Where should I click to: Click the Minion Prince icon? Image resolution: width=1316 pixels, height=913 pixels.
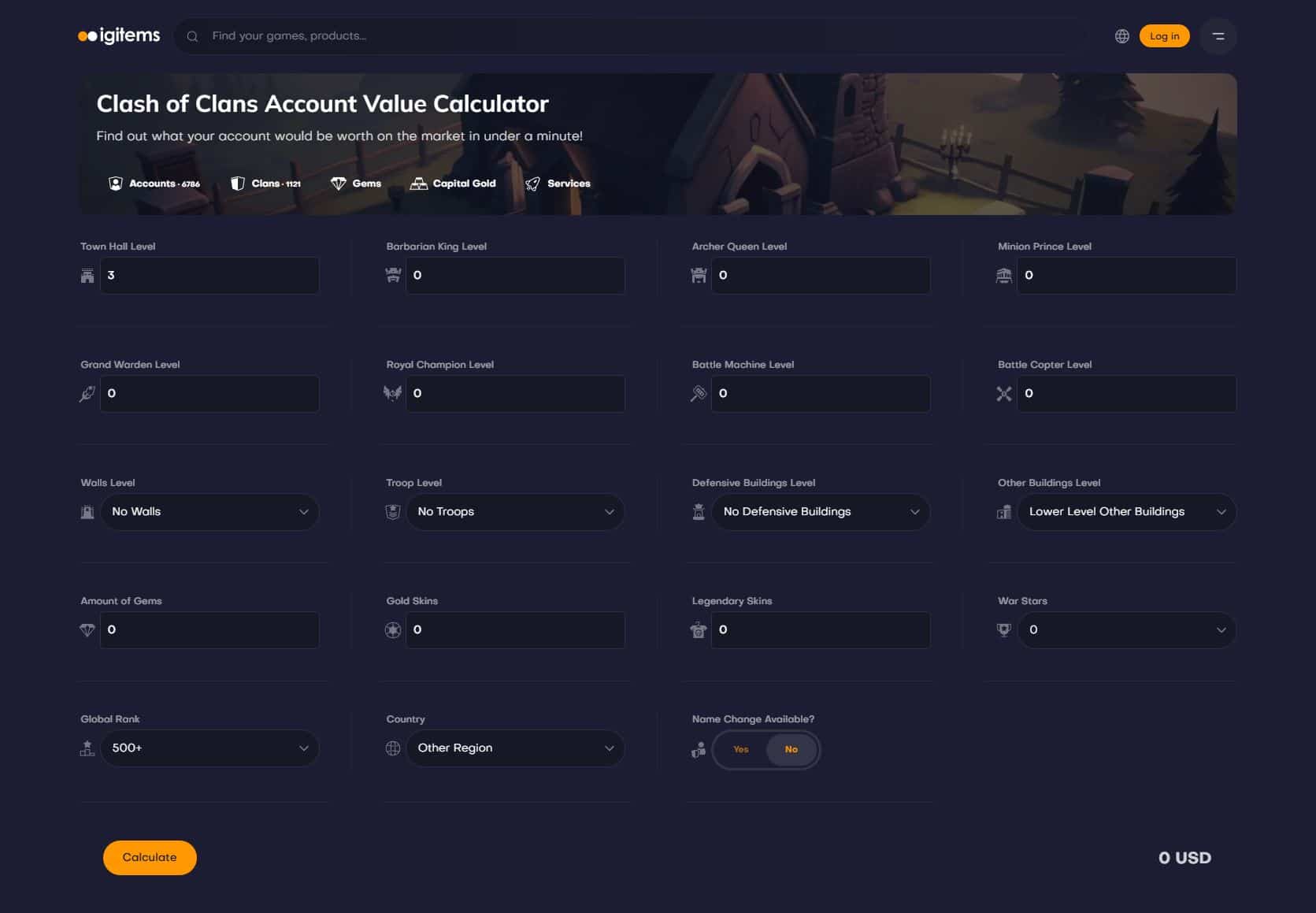[x=1004, y=276]
